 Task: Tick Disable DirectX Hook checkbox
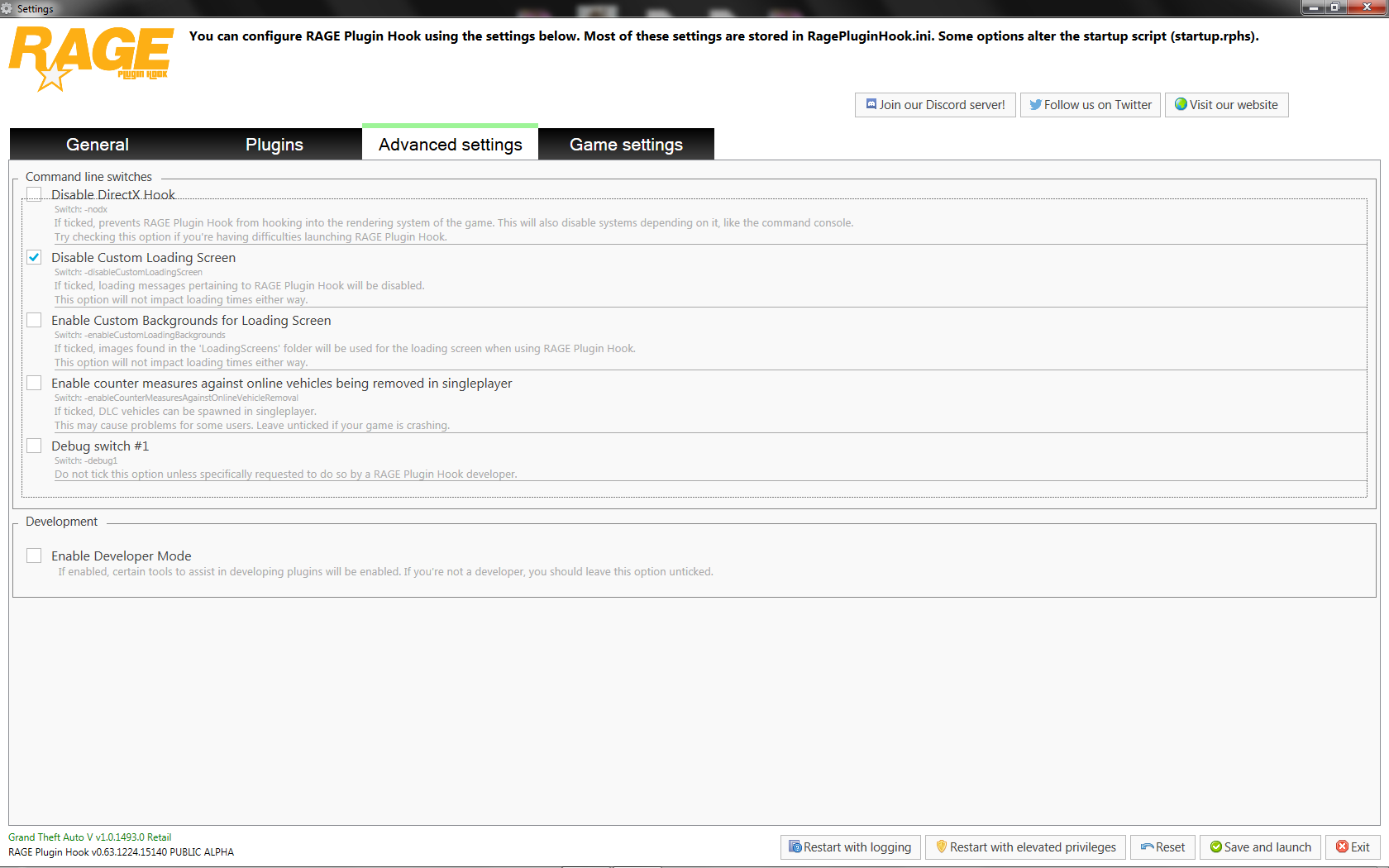(34, 194)
